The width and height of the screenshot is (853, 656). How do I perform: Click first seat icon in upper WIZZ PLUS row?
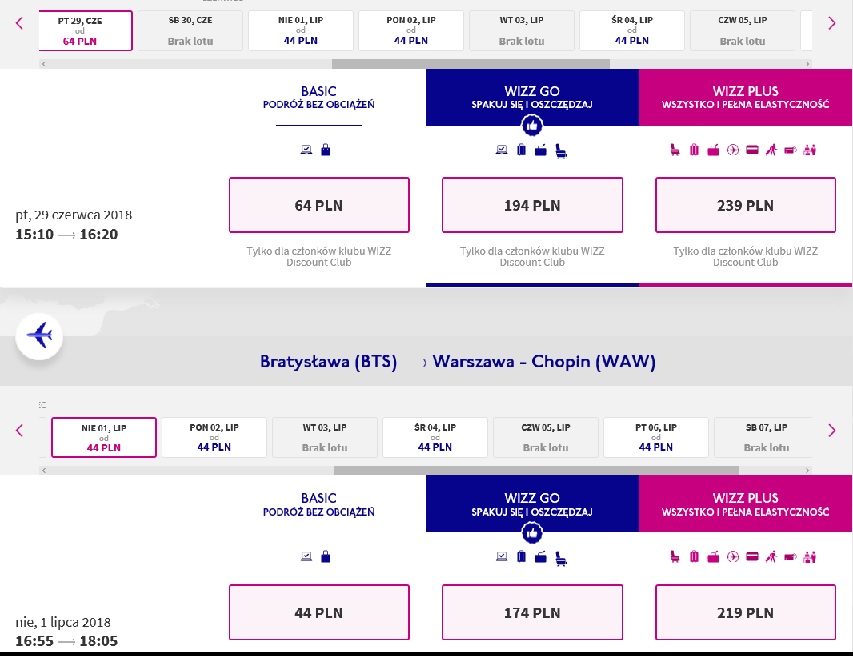click(675, 150)
